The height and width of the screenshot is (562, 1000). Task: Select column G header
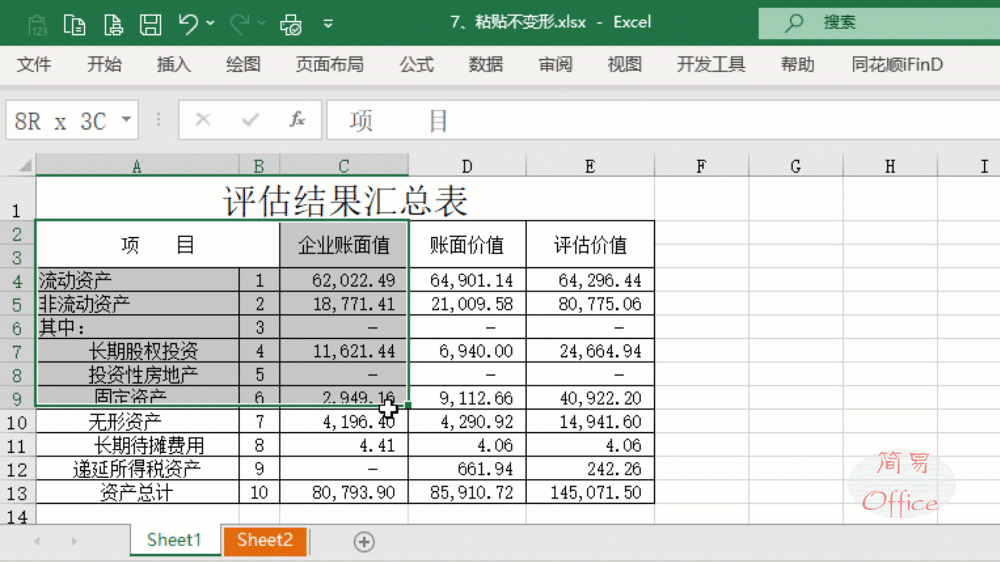(795, 166)
